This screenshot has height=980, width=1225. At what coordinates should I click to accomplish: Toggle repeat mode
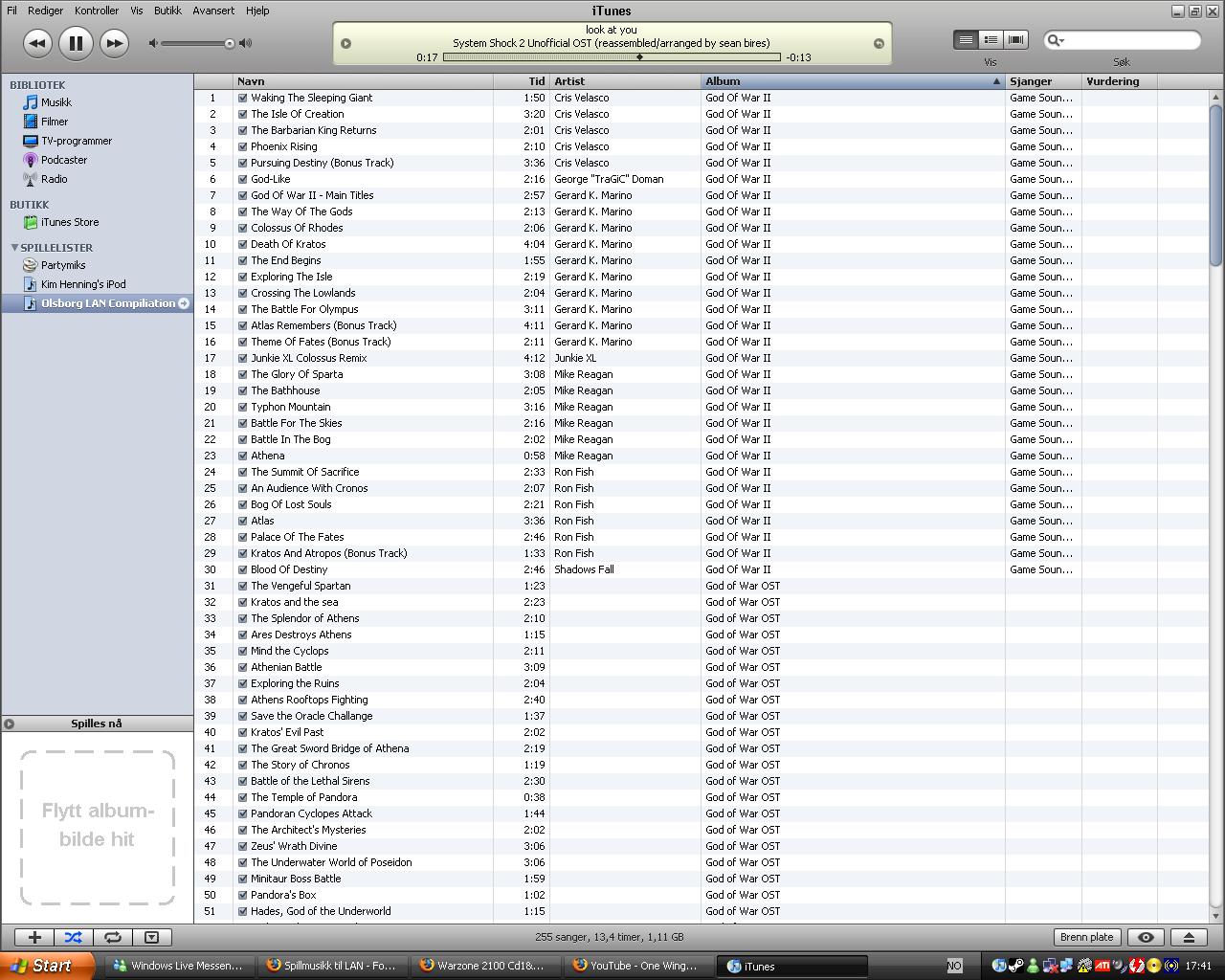tap(112, 938)
